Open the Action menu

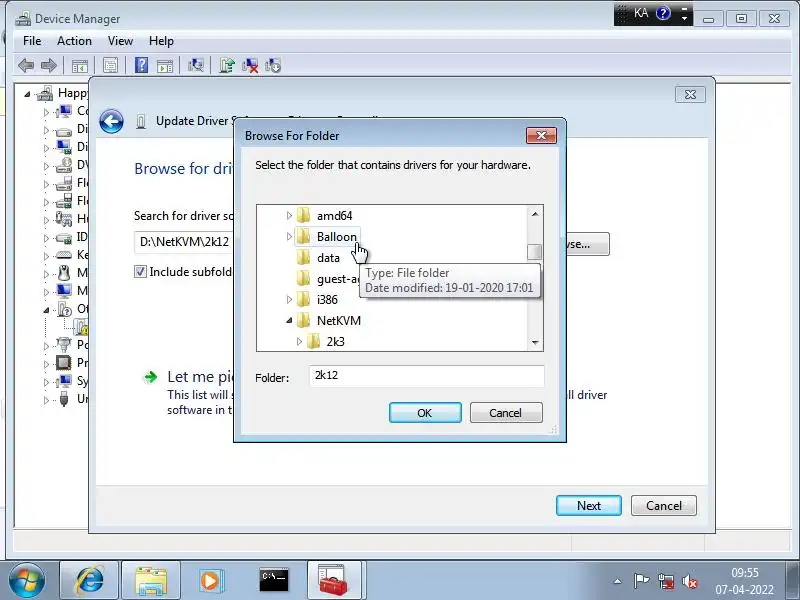[74, 41]
